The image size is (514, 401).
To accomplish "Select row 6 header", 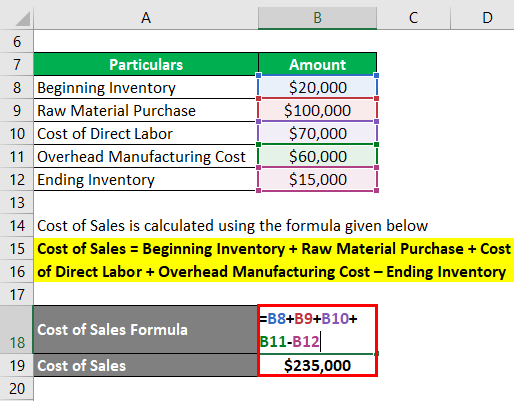I will point(17,42).
